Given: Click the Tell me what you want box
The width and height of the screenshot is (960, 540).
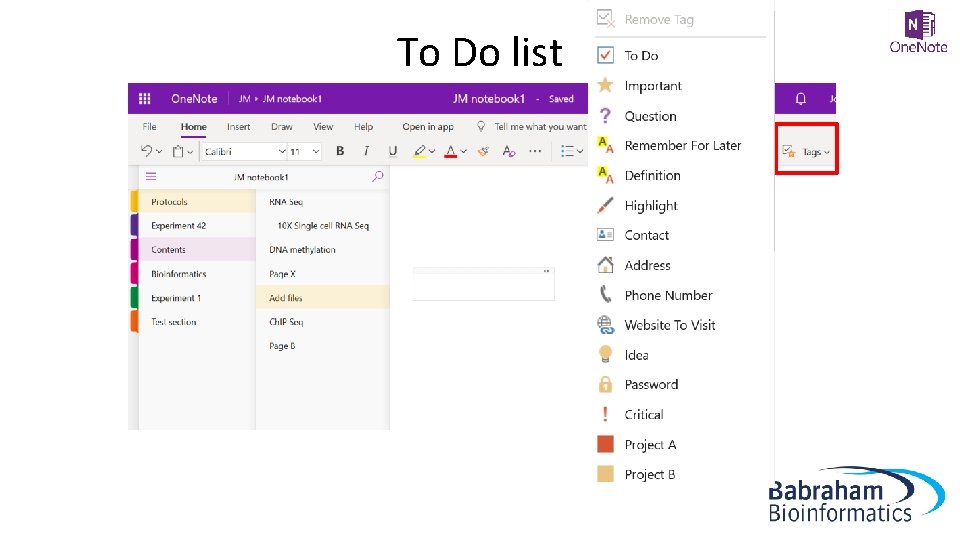Looking at the screenshot, I should (540, 127).
